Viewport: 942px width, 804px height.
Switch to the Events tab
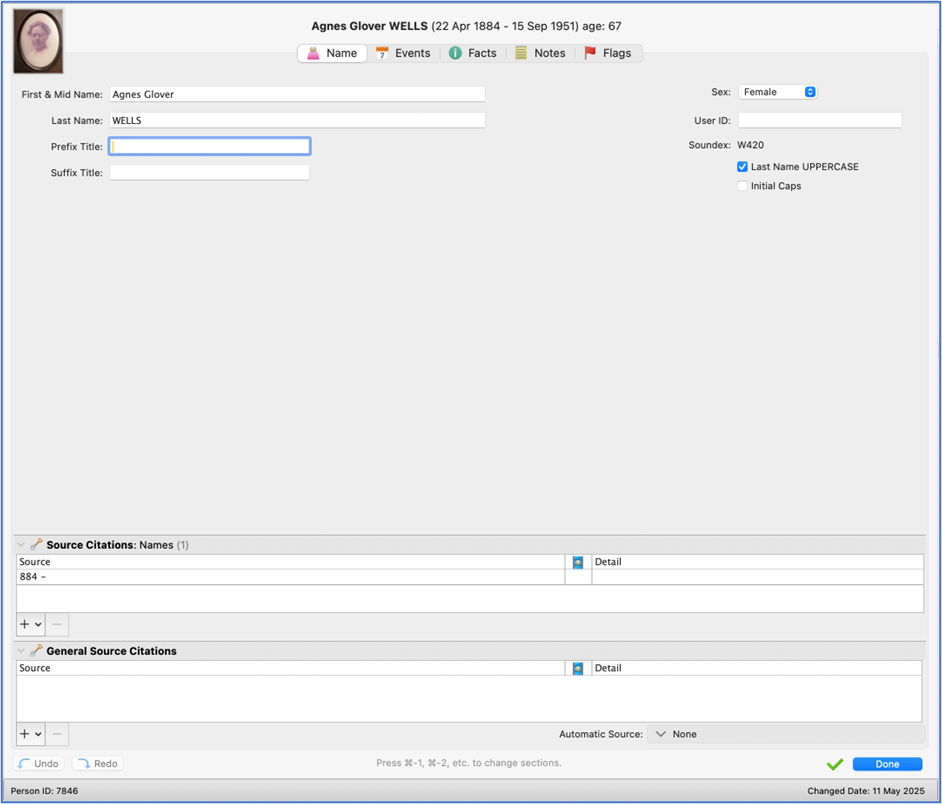403,53
